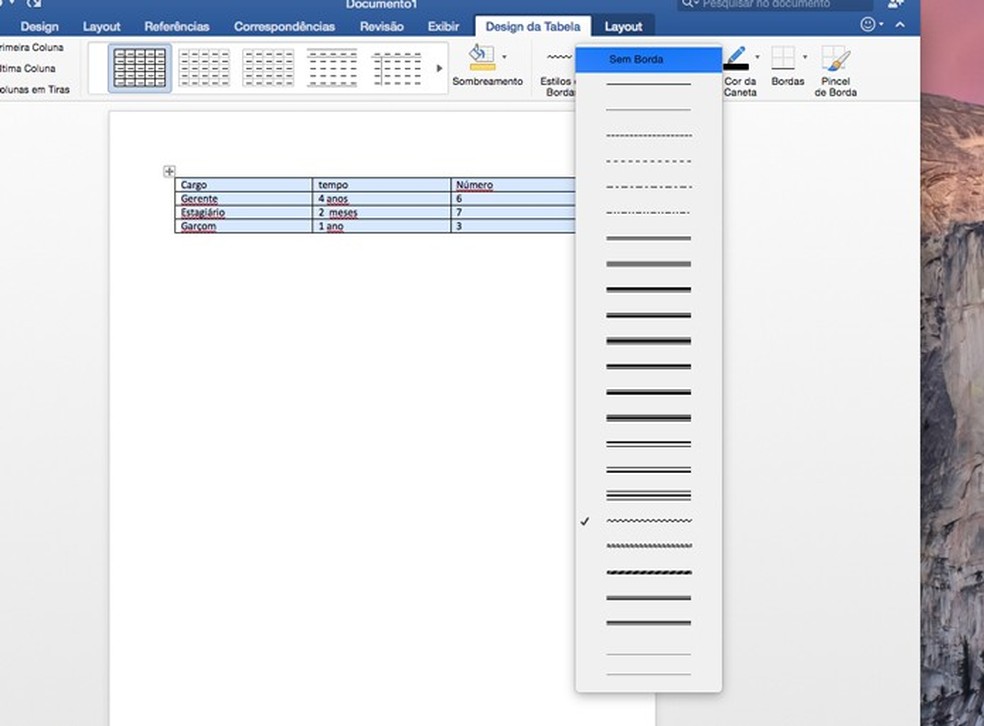Pick the fourth table style thumbnail
Screen dimensions: 984x726
[x=332, y=68]
